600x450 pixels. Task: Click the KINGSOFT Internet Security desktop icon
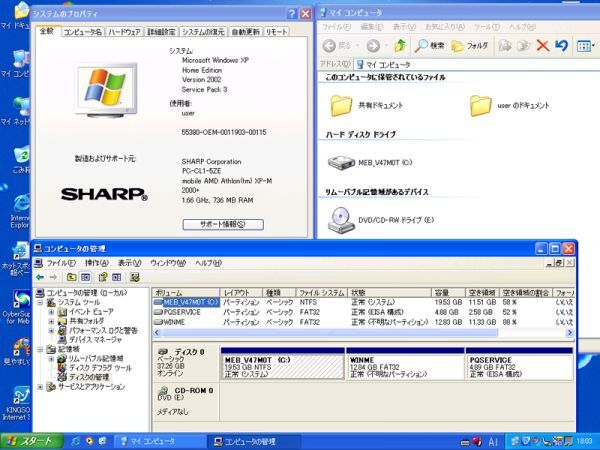[21, 396]
